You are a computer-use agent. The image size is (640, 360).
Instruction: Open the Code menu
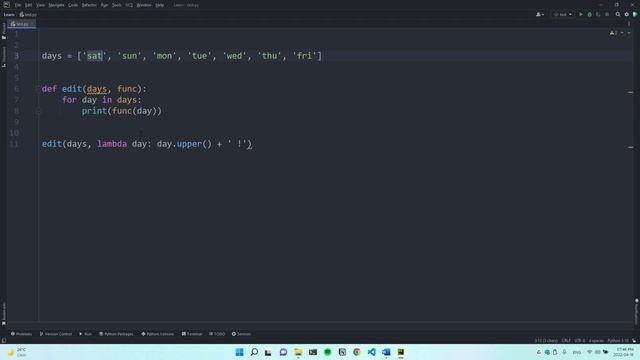tap(73, 5)
